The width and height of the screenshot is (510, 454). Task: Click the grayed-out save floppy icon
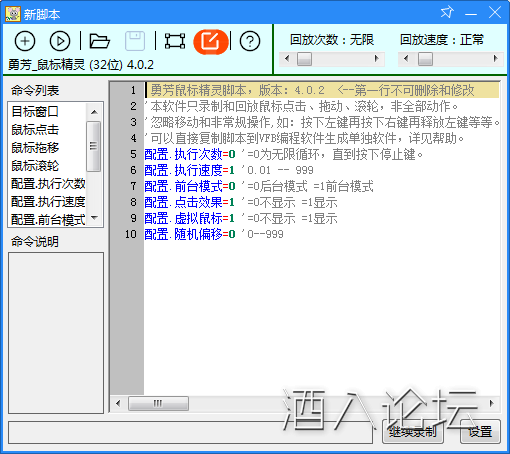135,41
